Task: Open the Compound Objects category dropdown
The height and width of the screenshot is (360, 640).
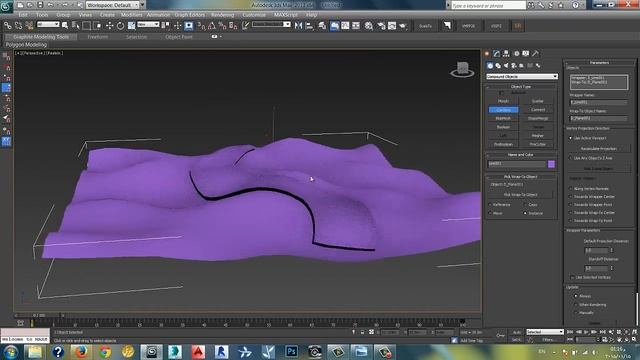Action: [522, 76]
